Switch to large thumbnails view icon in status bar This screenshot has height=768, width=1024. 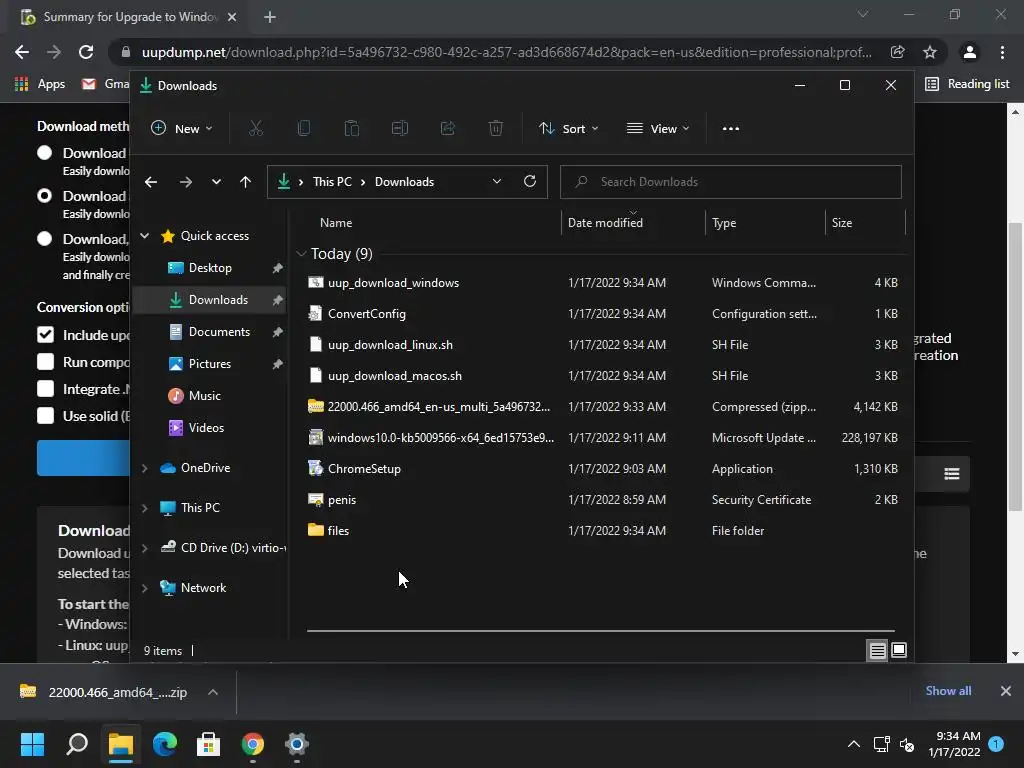[x=899, y=650]
